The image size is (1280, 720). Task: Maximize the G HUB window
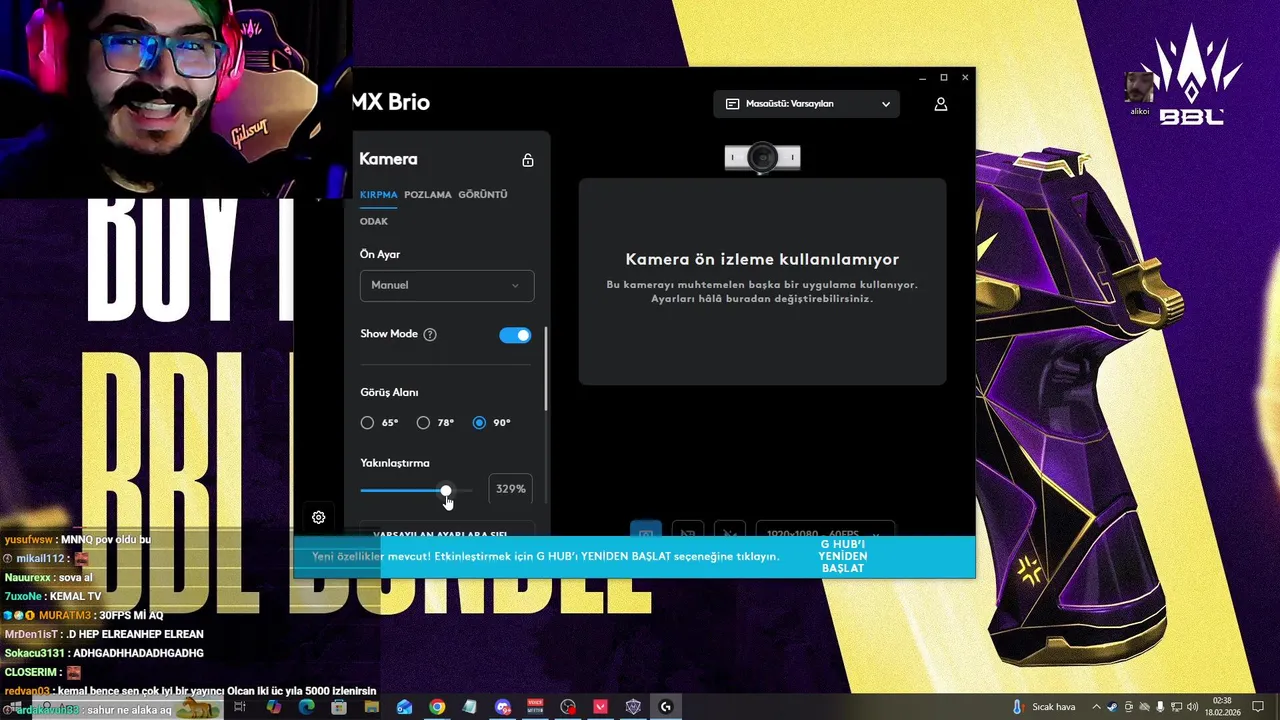coord(944,77)
